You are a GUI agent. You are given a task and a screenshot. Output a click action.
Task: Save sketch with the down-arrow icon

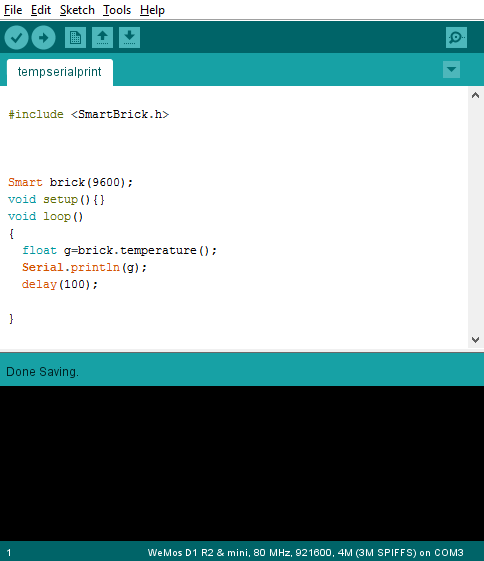coord(129,38)
